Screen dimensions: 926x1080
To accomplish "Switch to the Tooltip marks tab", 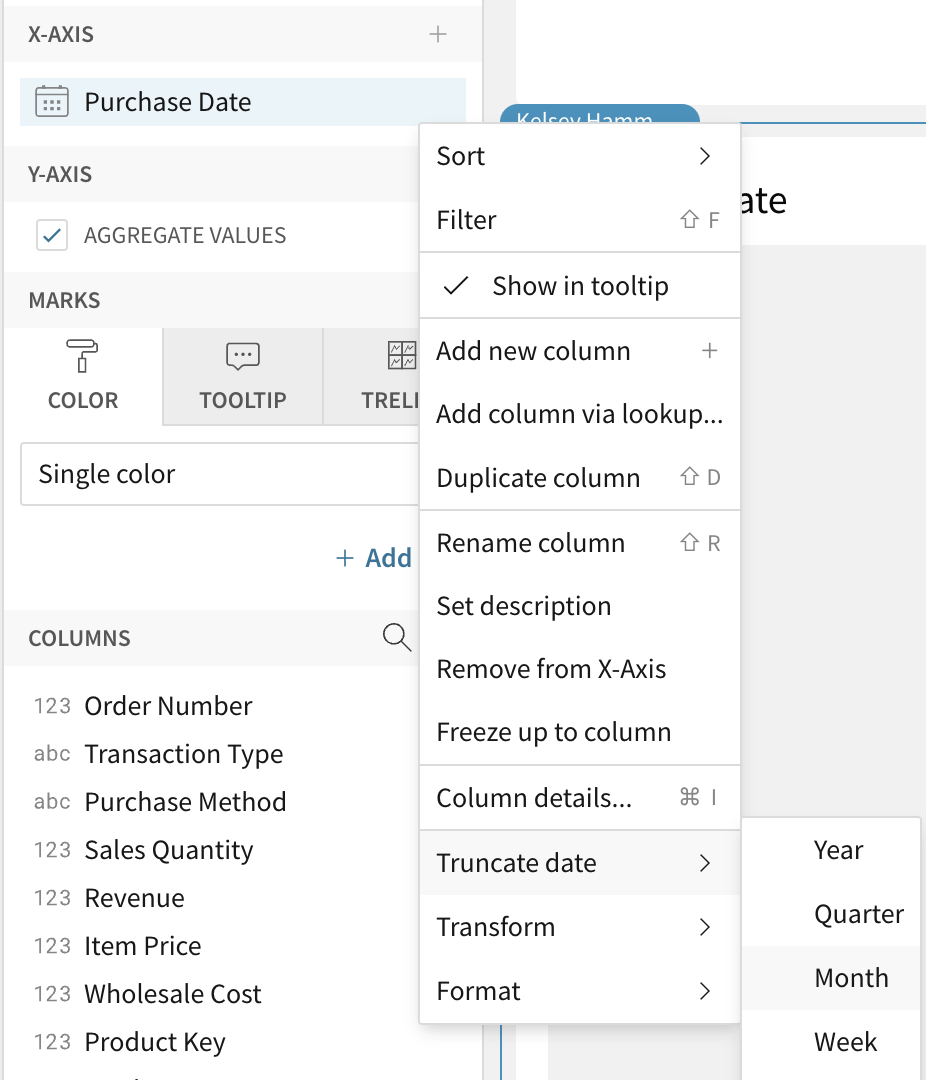I will click(242, 376).
